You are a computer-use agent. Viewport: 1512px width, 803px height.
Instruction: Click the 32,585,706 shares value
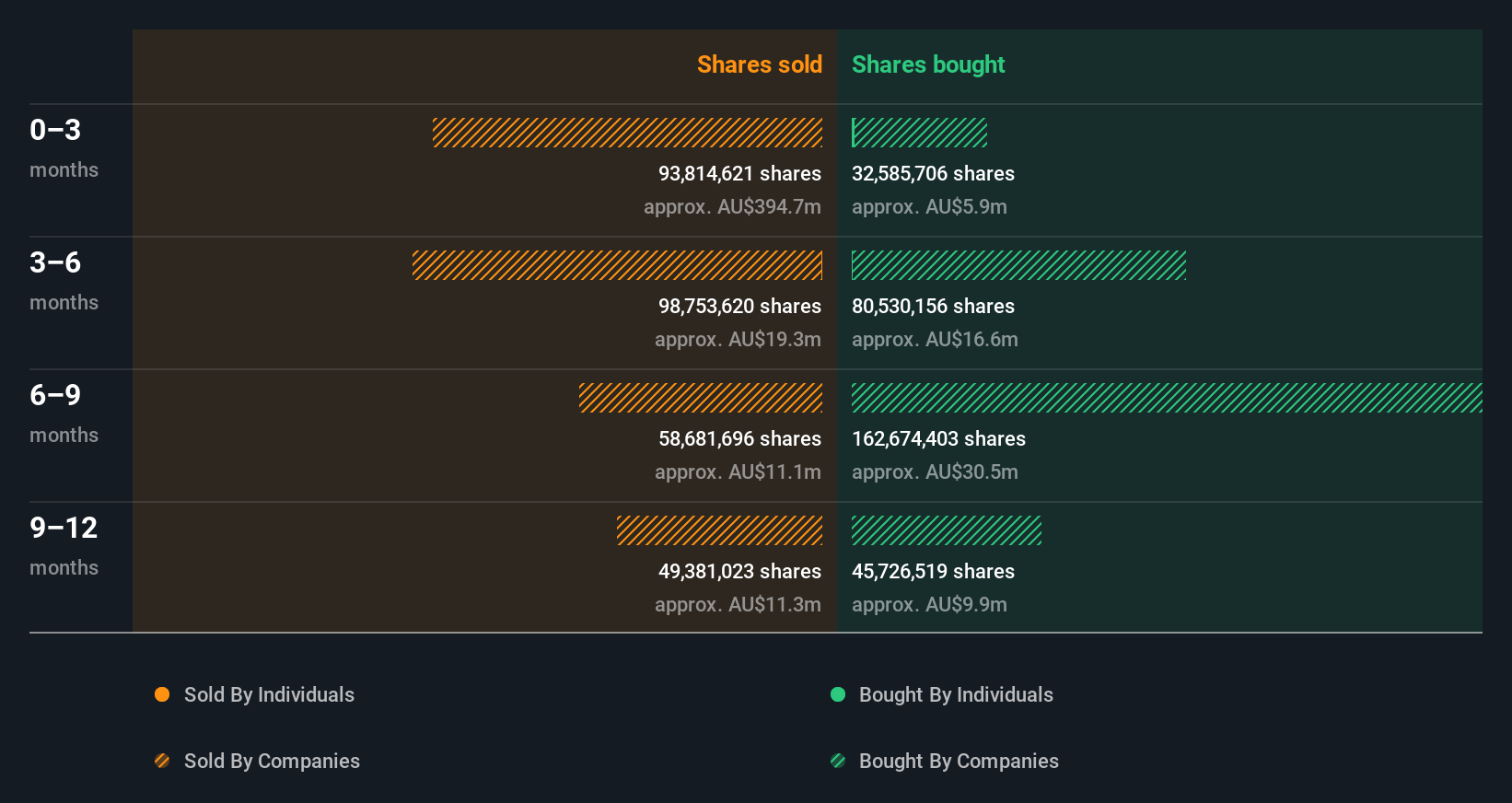[x=933, y=173]
